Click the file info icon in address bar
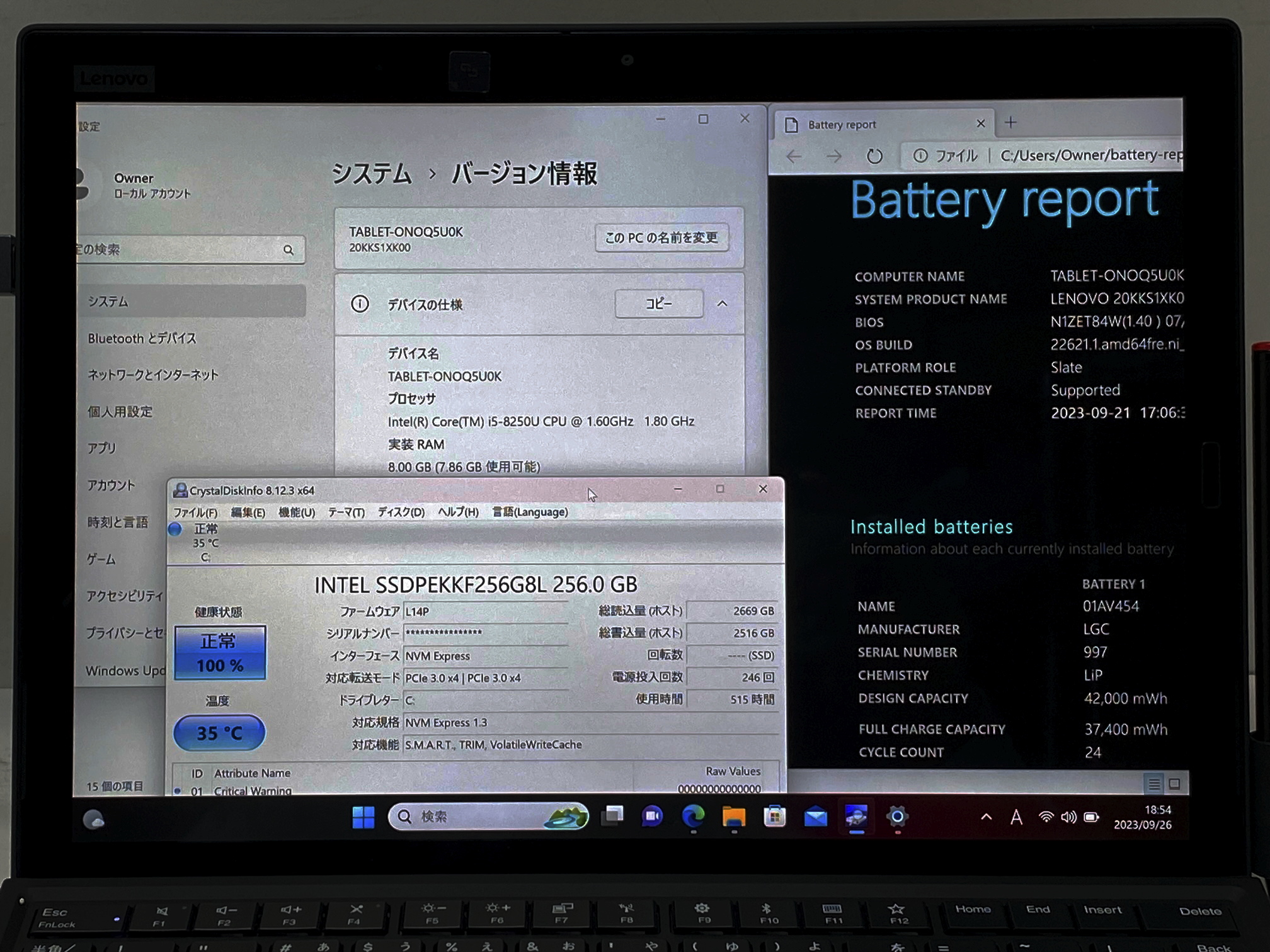This screenshot has width=1270, height=952. pos(920,156)
